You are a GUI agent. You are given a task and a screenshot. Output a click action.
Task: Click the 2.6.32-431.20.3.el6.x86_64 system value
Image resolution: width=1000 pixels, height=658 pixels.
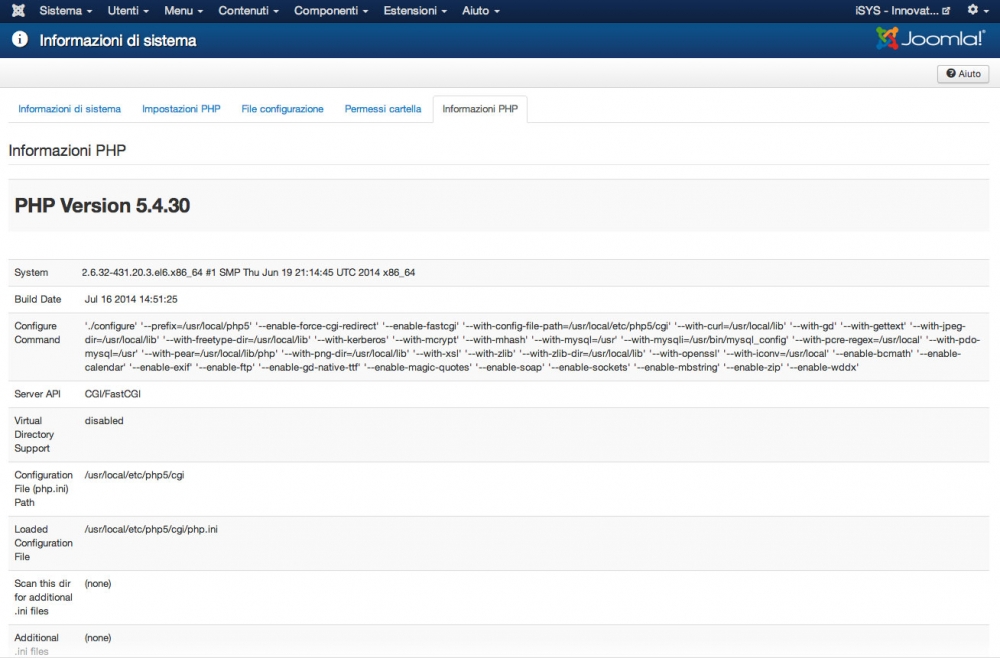(x=248, y=272)
